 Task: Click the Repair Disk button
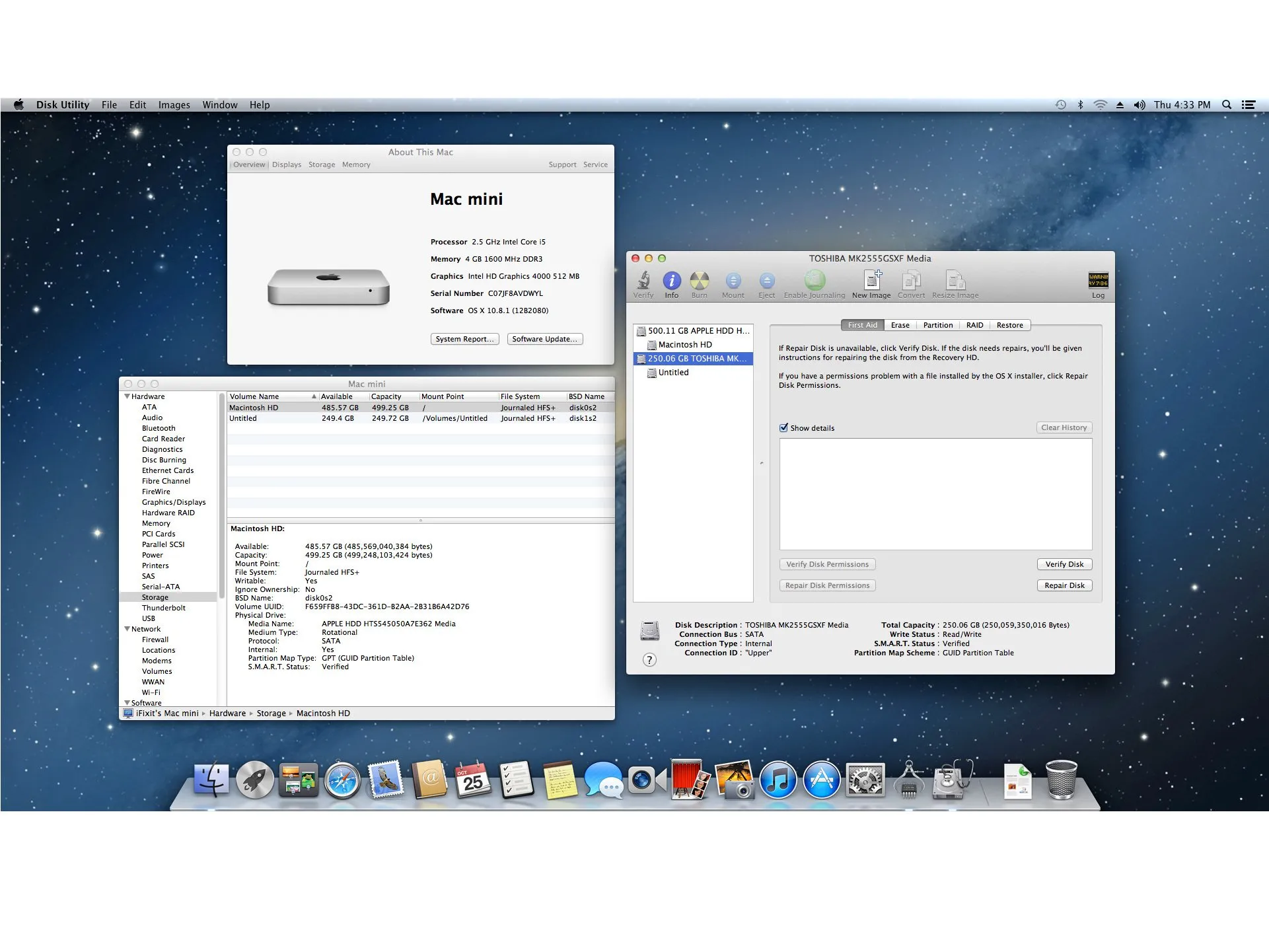pos(1063,585)
